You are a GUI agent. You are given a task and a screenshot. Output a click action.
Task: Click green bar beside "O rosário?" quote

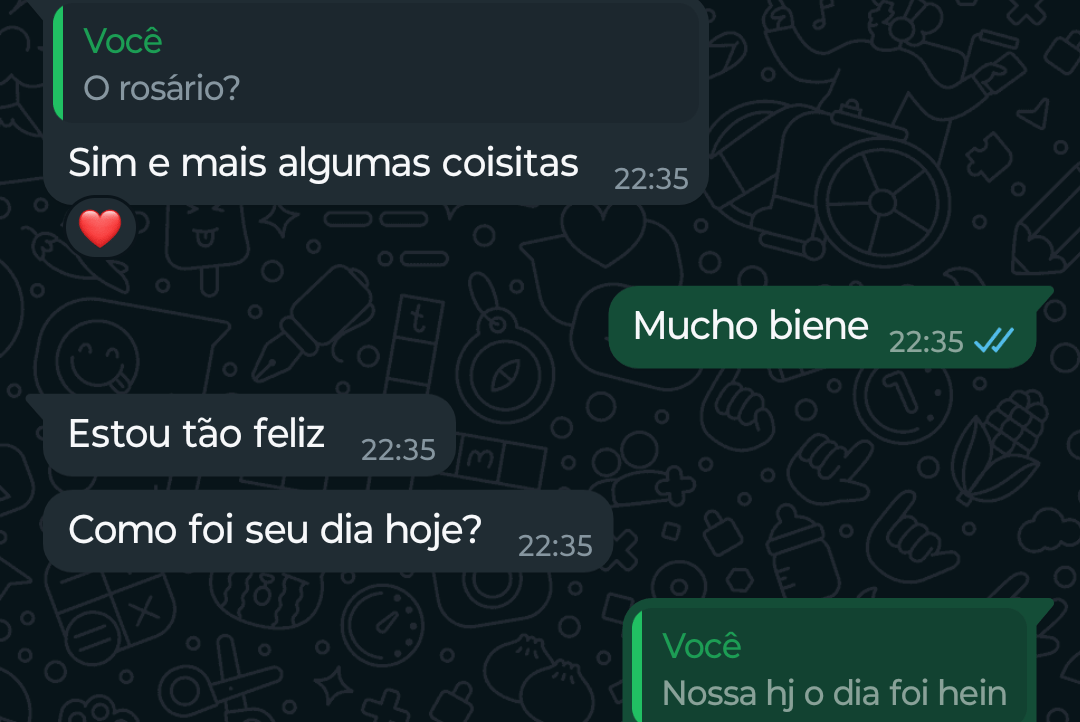(58, 63)
